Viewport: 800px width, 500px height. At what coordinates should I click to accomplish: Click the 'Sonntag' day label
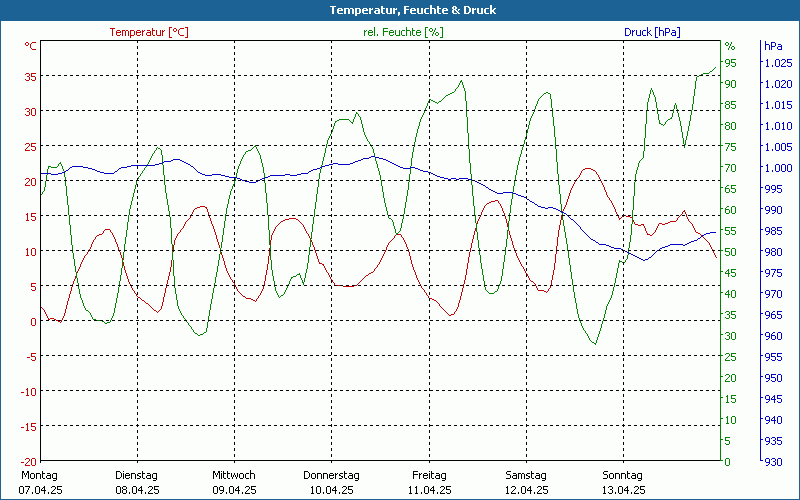click(622, 475)
